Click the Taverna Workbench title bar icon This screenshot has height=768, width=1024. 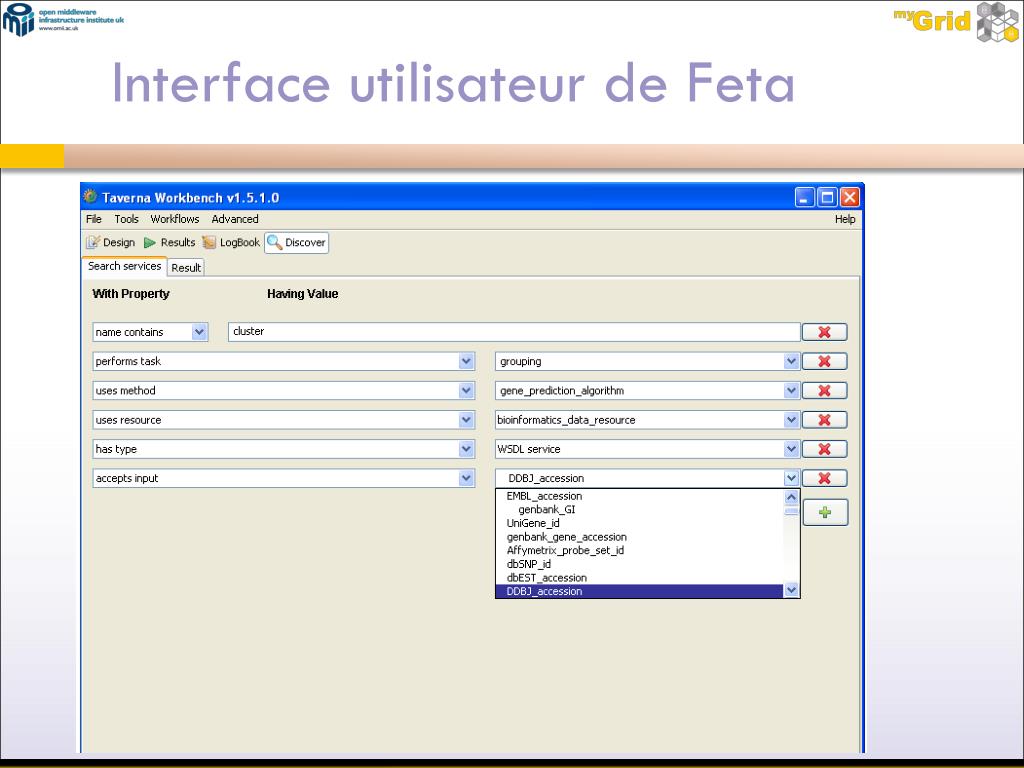pos(90,197)
